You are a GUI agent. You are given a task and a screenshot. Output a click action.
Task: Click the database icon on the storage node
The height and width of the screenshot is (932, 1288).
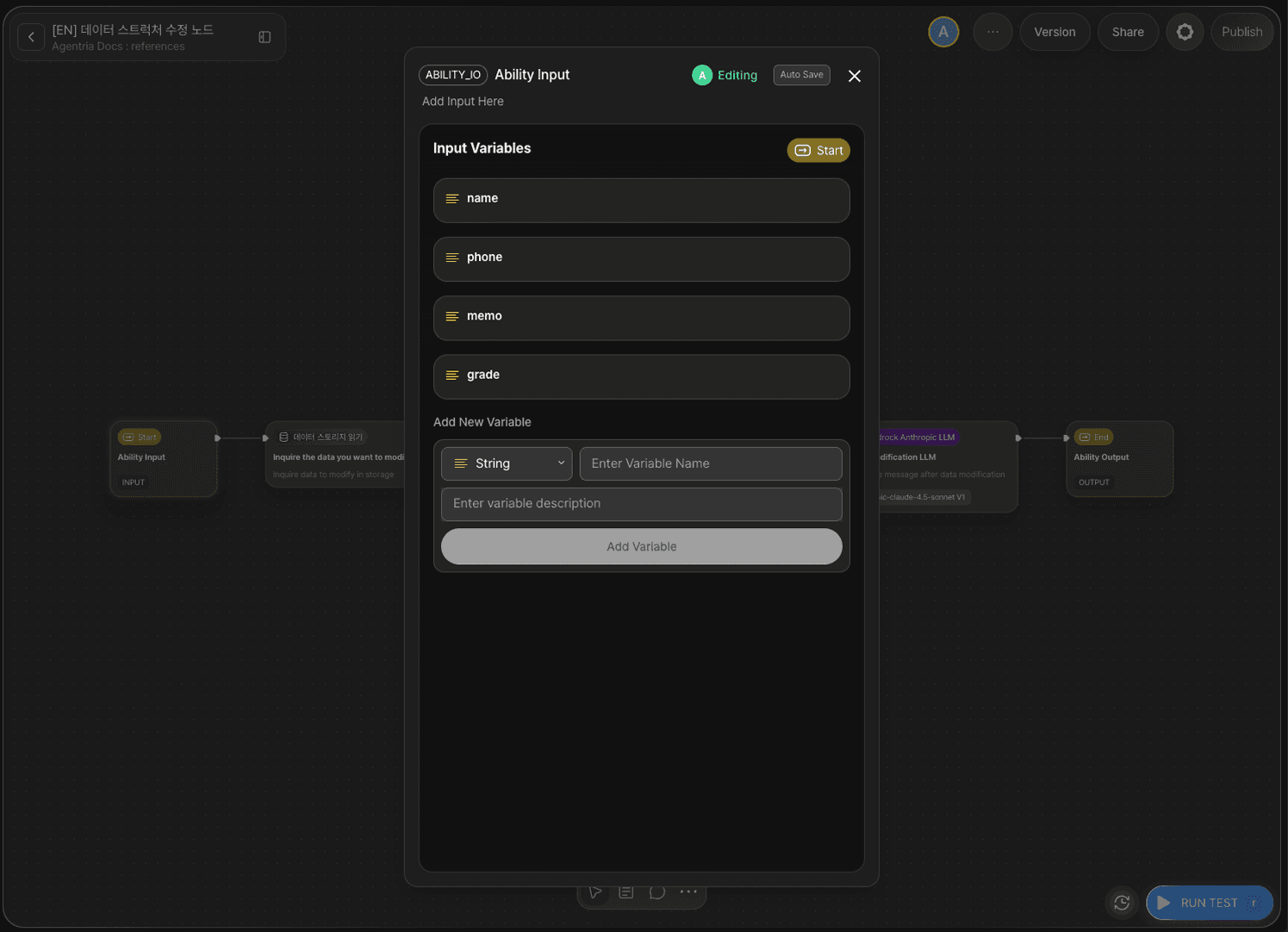[283, 438]
